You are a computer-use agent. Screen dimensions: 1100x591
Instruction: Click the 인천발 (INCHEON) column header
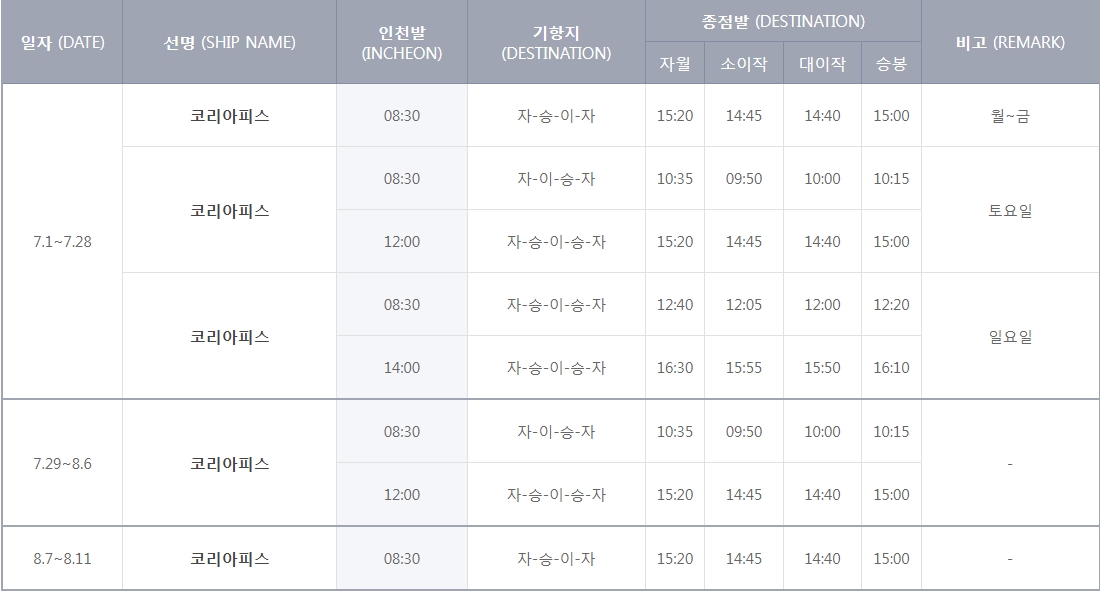[400, 42]
